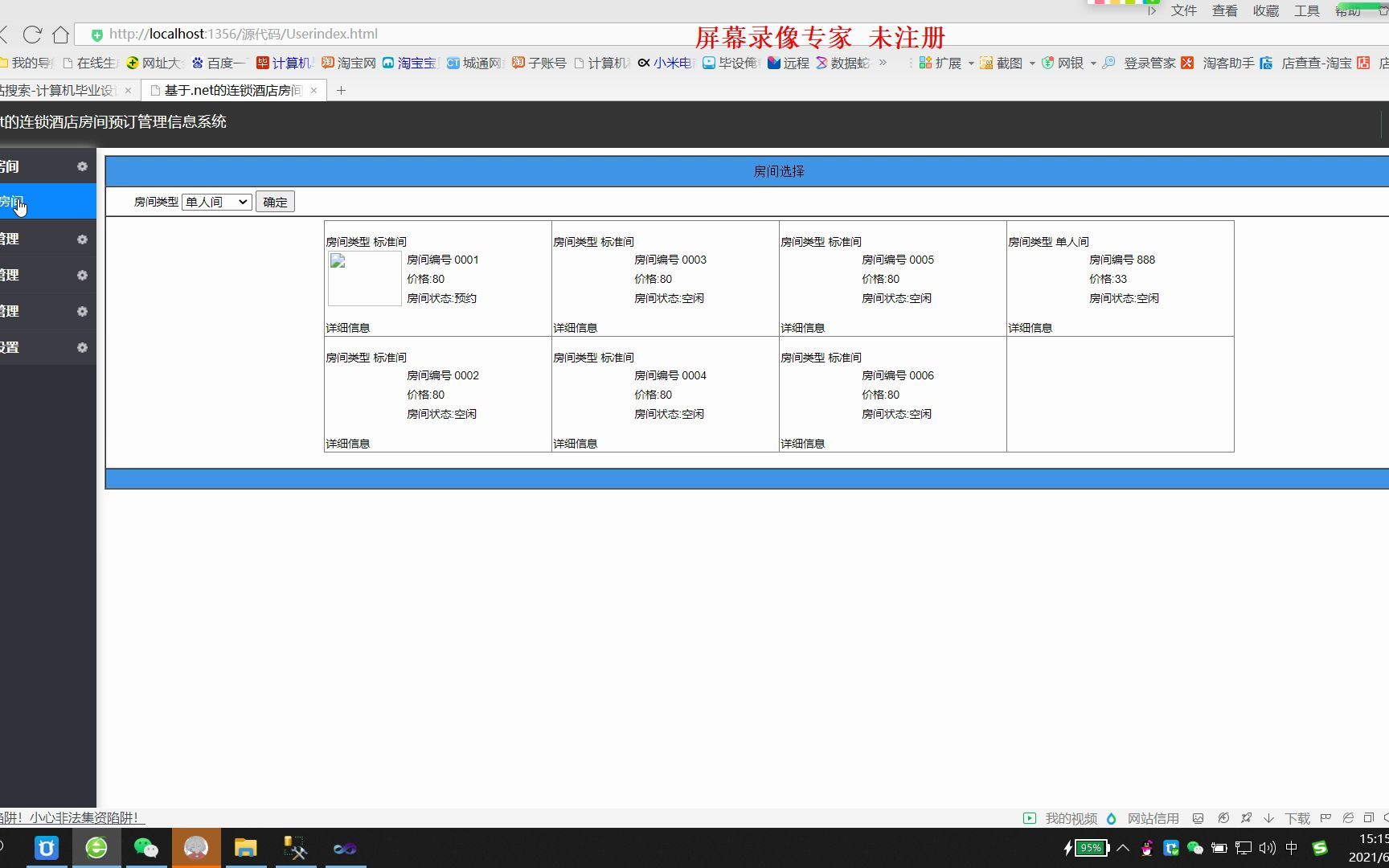
Task: Open 详细信息 for room 0001
Action: click(347, 327)
